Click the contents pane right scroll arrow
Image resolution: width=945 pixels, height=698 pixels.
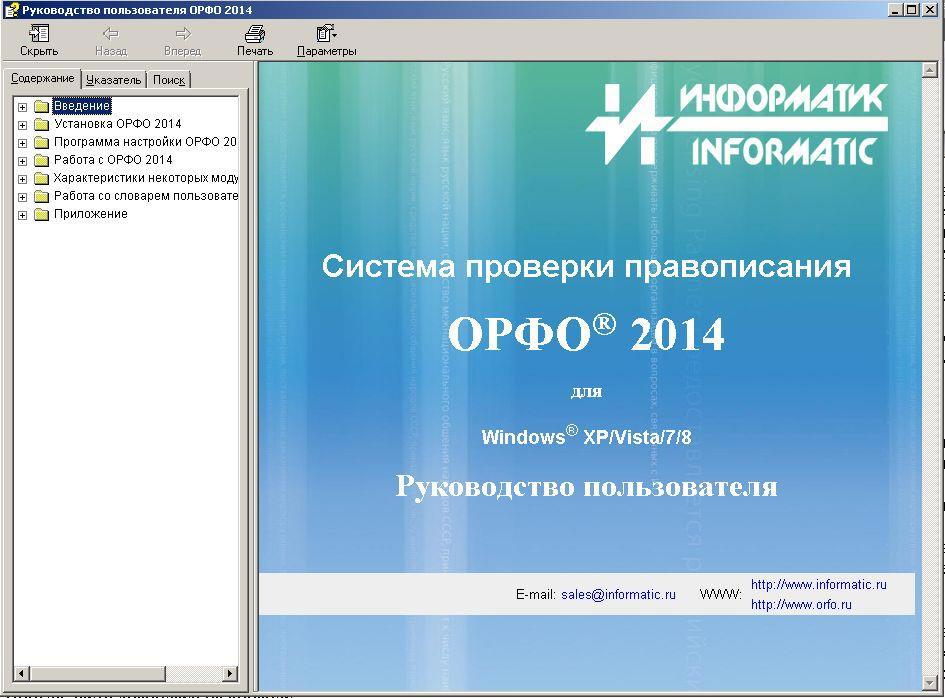[230, 673]
